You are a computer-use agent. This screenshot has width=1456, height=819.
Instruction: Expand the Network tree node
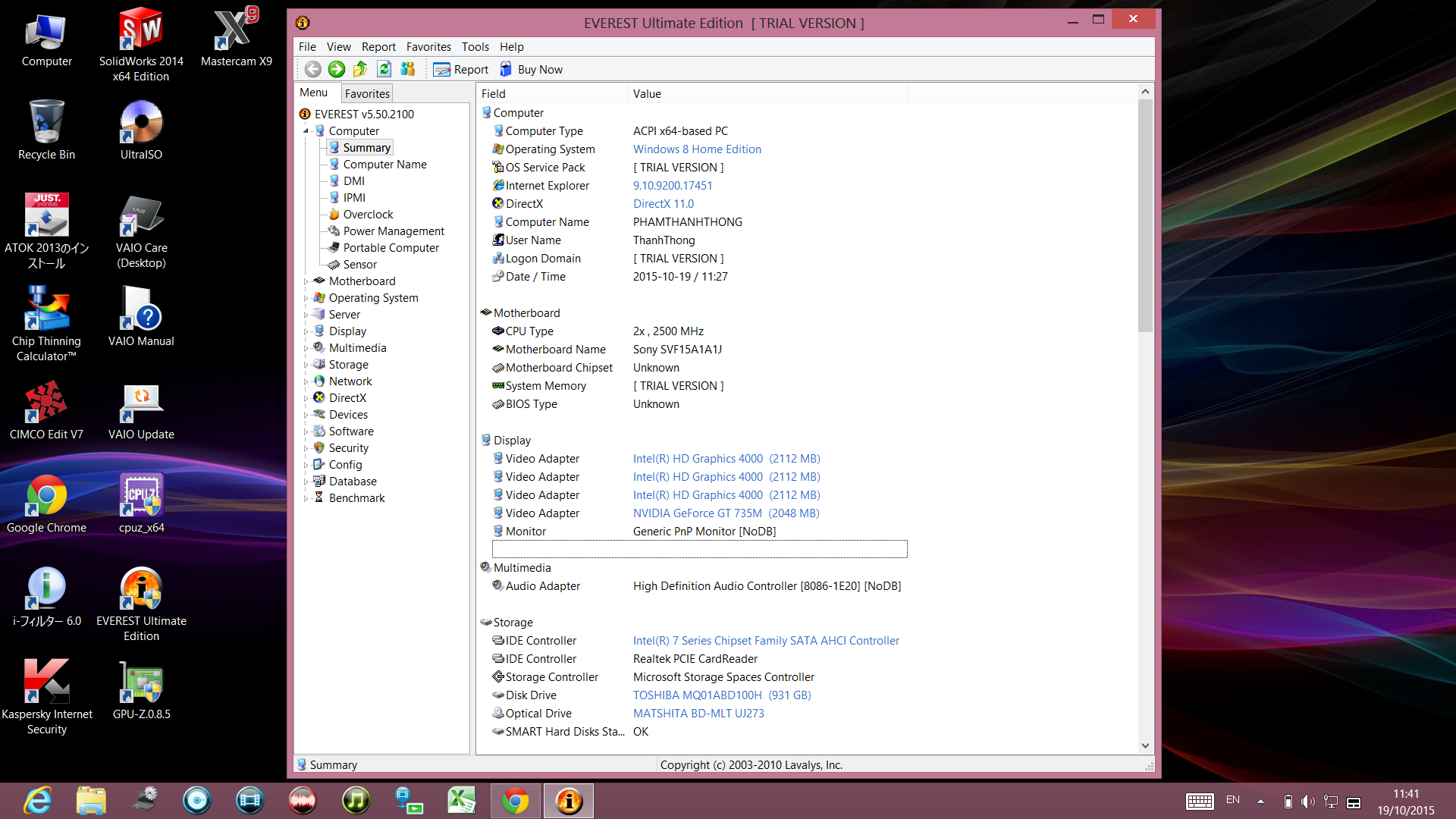306,381
